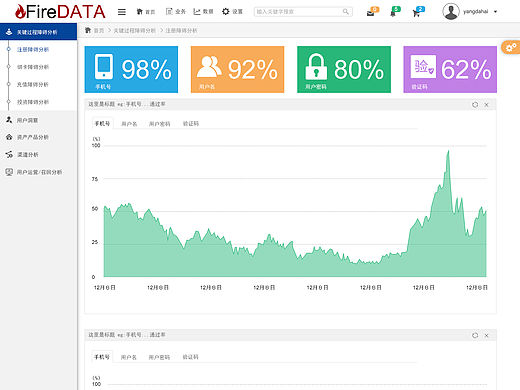Open the 业务 business menu in top navigation
This screenshot has width=520, height=390.
pyautogui.click(x=176, y=12)
